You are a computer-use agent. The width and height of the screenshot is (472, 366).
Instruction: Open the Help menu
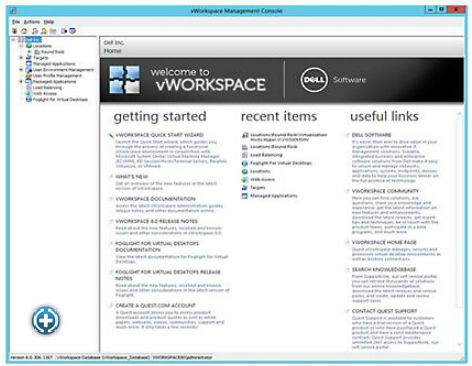click(49, 22)
